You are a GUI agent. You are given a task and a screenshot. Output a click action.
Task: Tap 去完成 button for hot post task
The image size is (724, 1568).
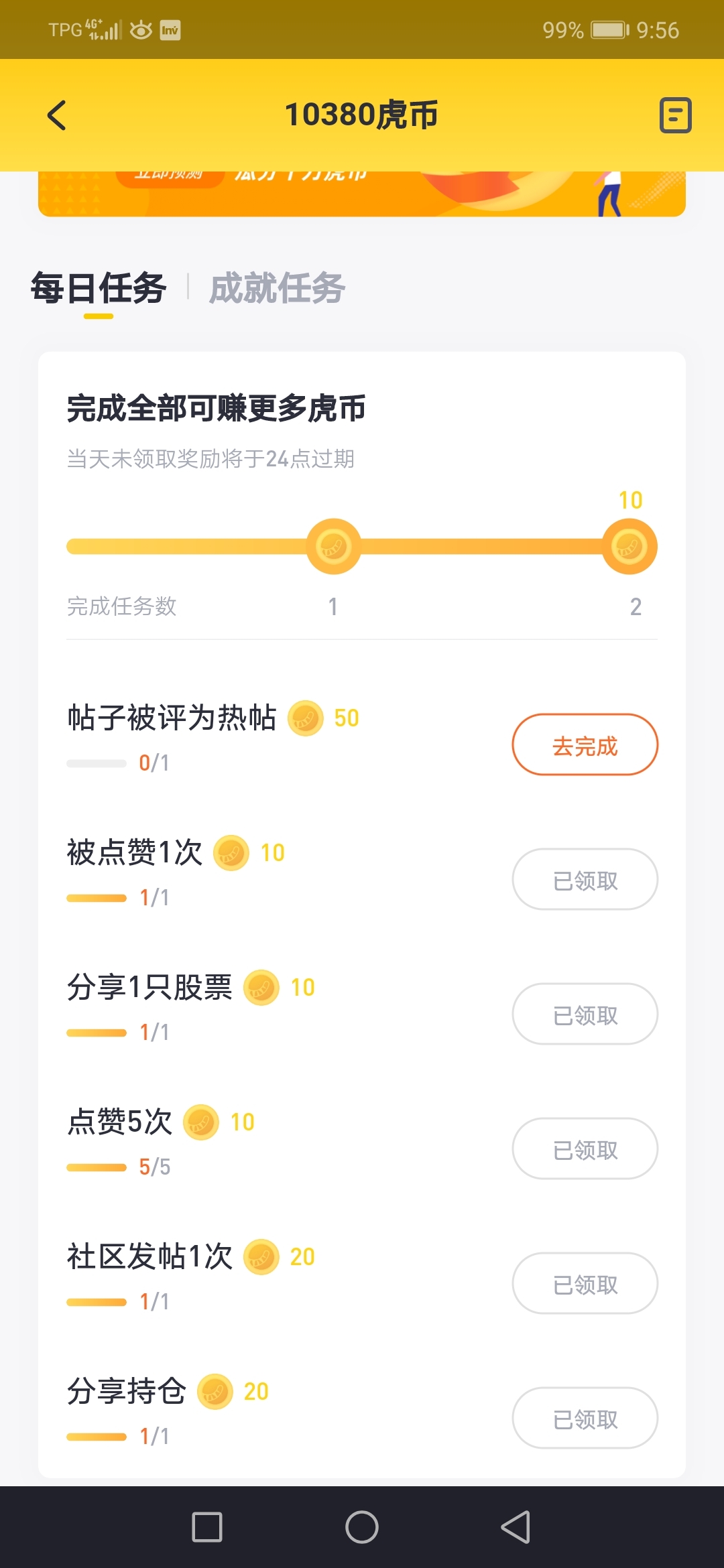point(585,745)
